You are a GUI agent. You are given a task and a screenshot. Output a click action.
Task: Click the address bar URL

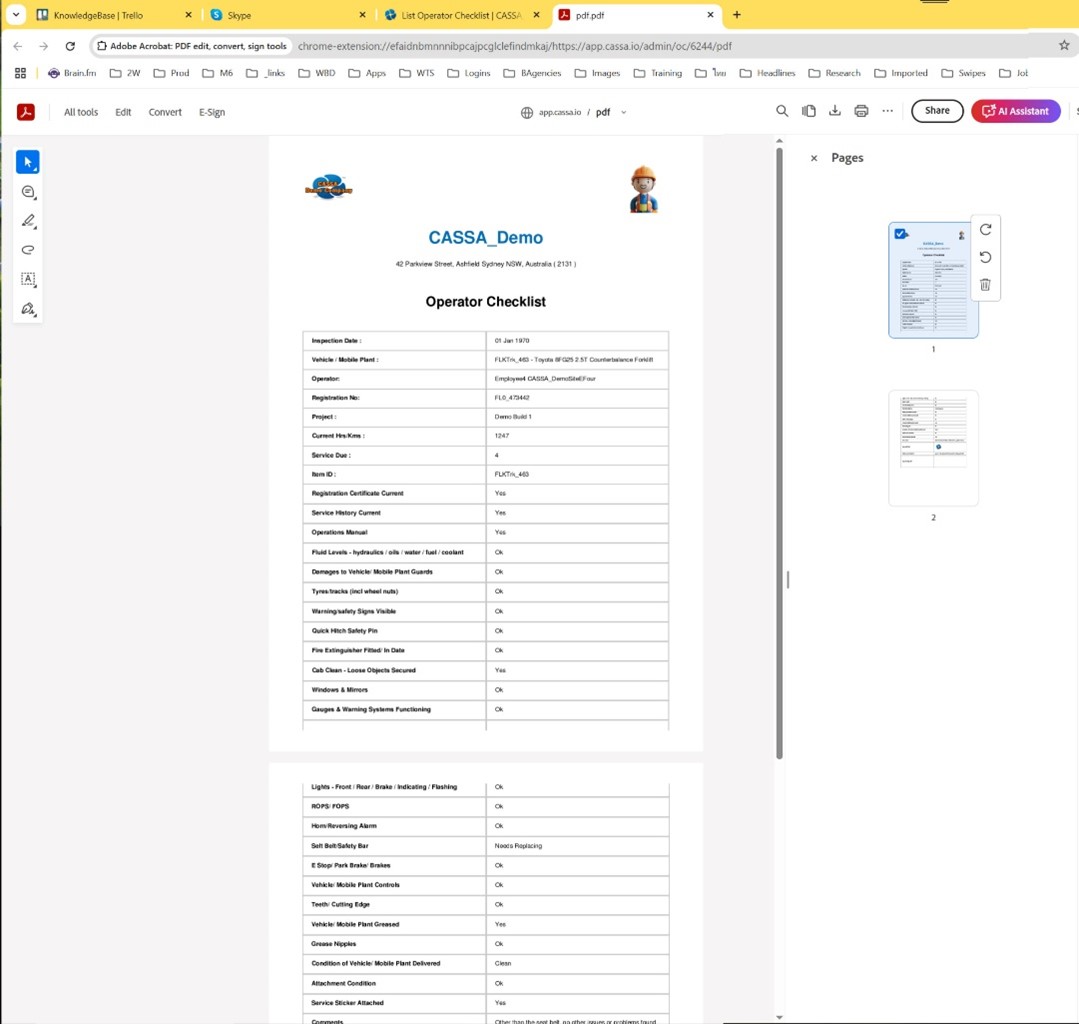point(515,46)
